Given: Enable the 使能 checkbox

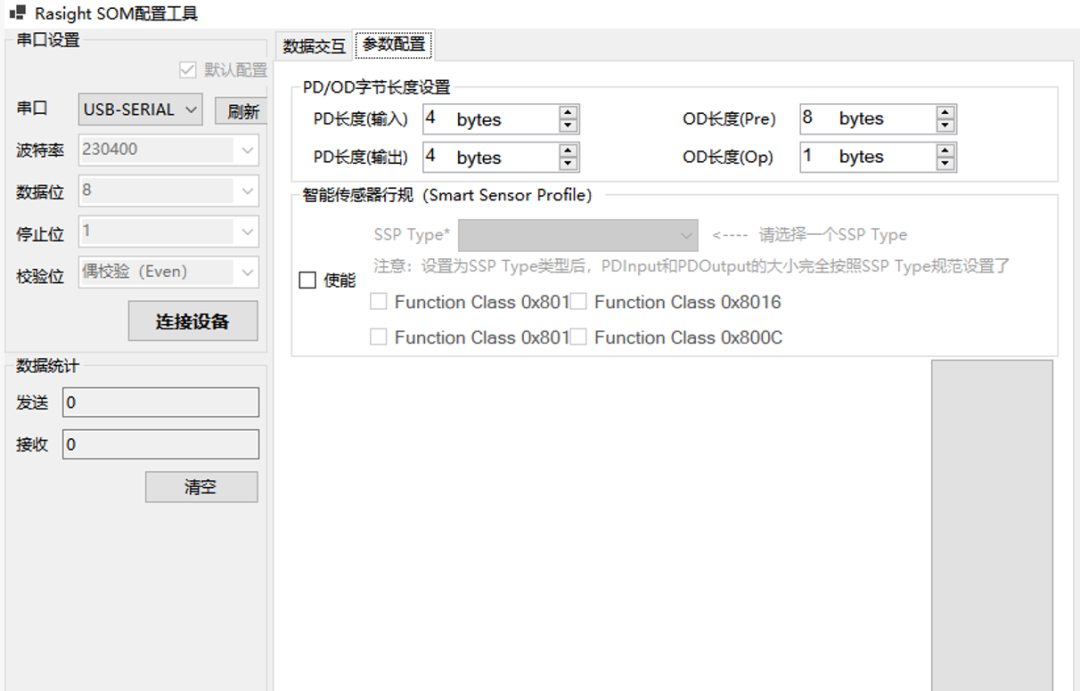Looking at the screenshot, I should pyautogui.click(x=308, y=281).
